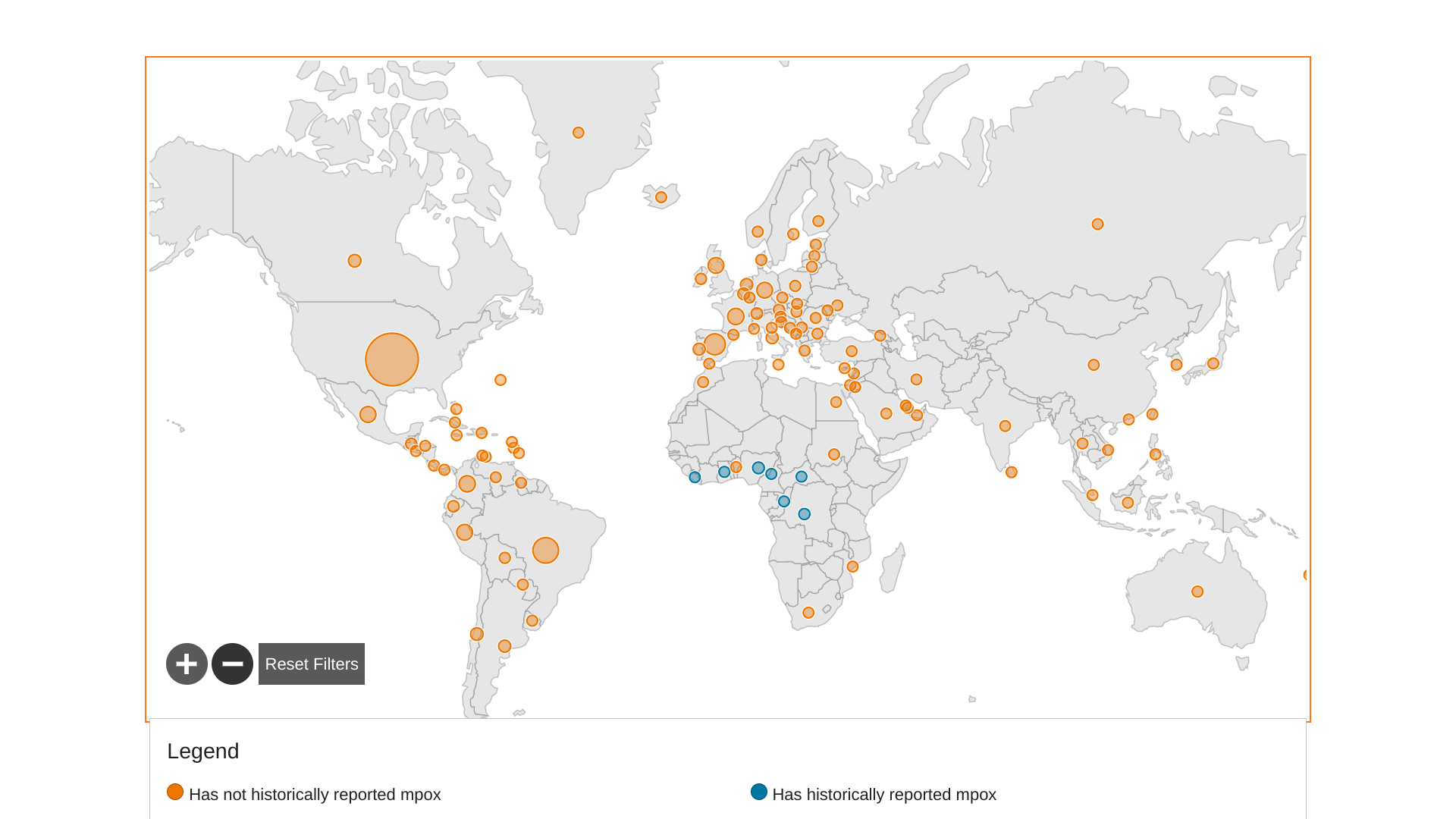The image size is (1456, 819).
Task: Click the zoom in plus button
Action: (187, 664)
